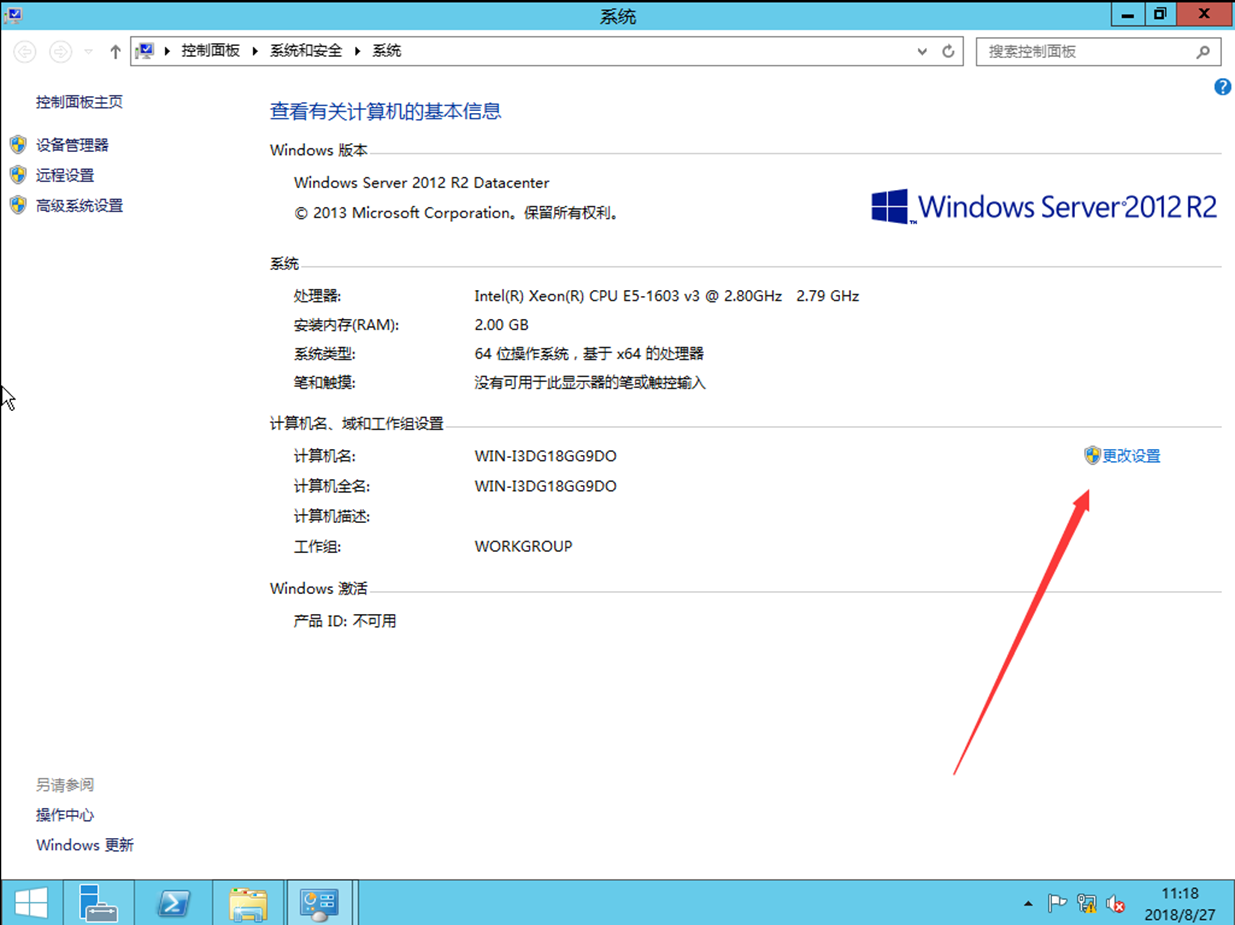Click the search magnifier icon
Image resolution: width=1235 pixels, height=925 pixels.
pyautogui.click(x=1203, y=51)
